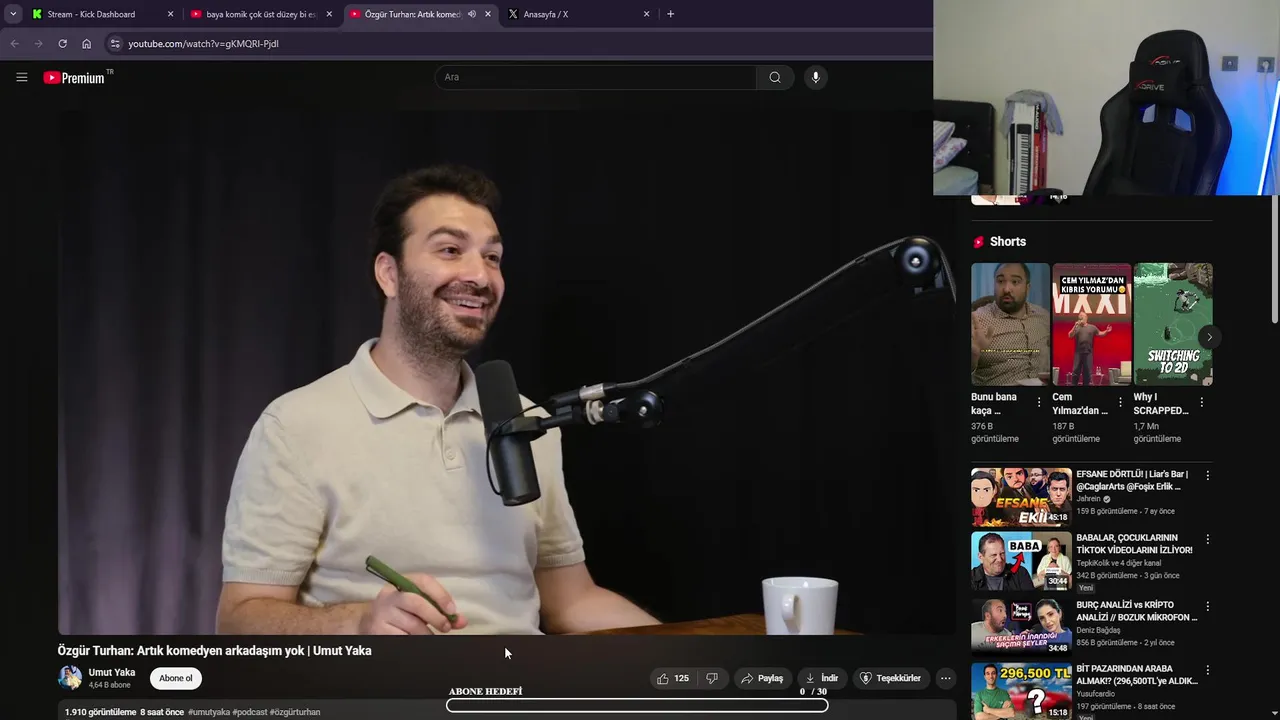Open options for Cem Yılmaz'dan Short
Image resolution: width=1280 pixels, height=720 pixels.
tap(1120, 402)
